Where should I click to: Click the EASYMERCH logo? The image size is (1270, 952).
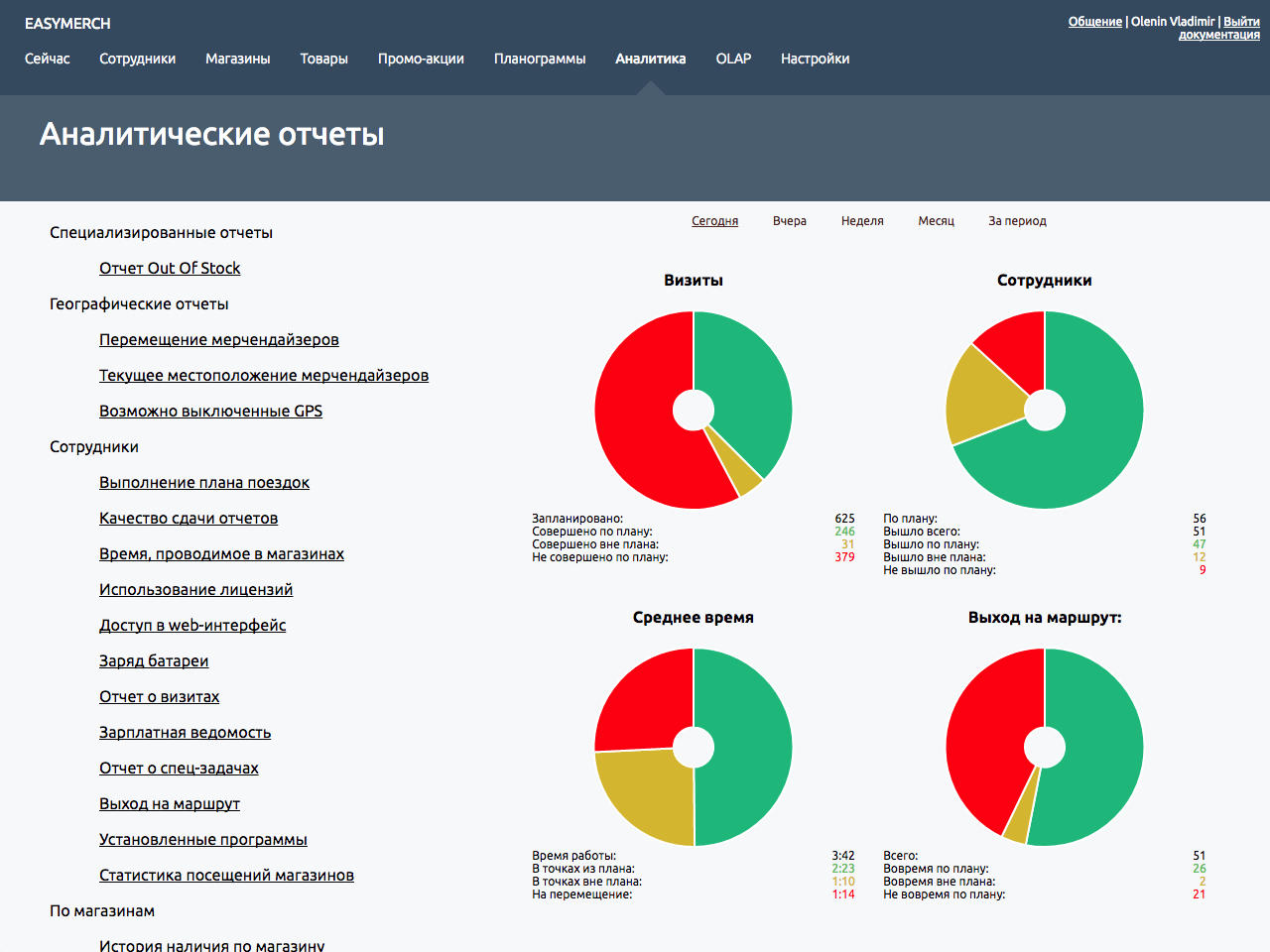pos(67,23)
